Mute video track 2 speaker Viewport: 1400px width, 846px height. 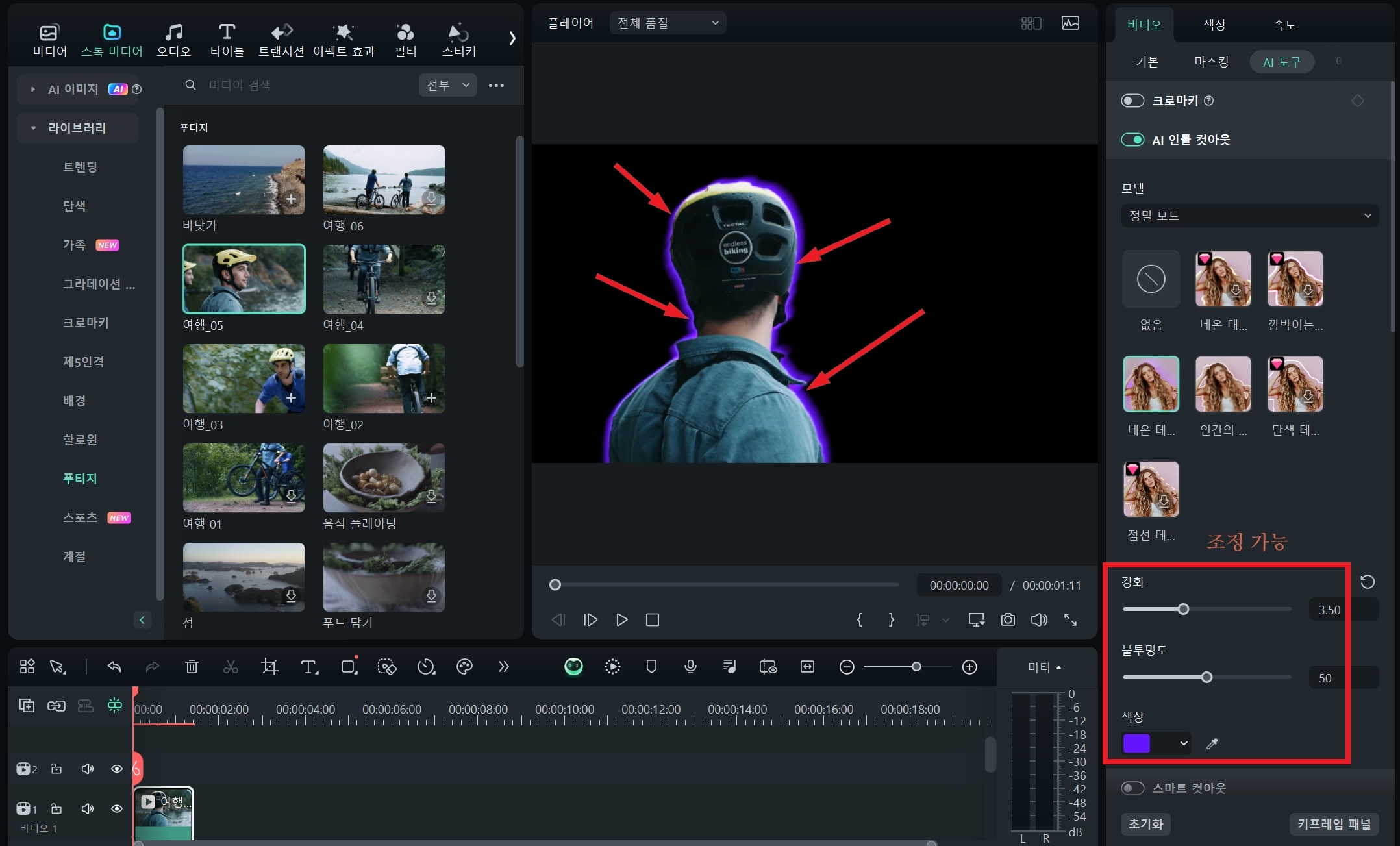(x=87, y=769)
